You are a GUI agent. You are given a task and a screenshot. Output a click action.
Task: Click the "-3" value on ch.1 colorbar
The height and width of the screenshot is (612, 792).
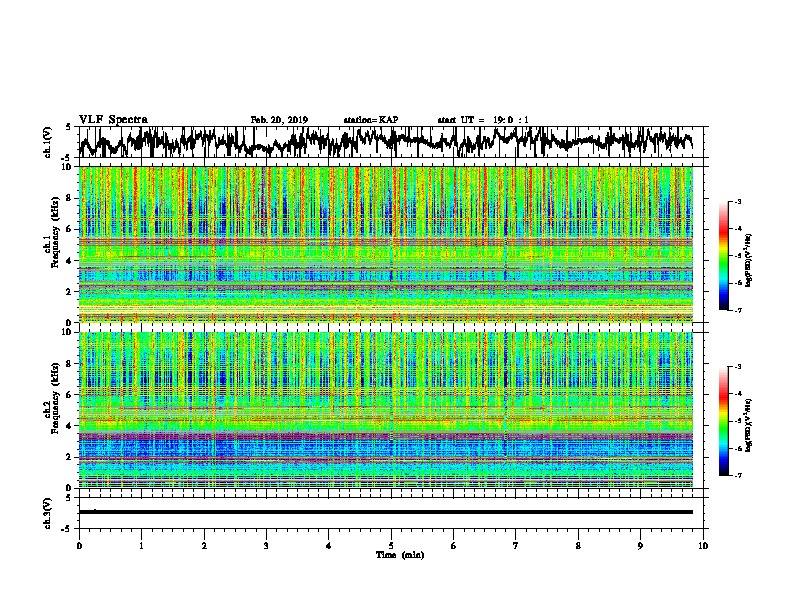tap(737, 202)
